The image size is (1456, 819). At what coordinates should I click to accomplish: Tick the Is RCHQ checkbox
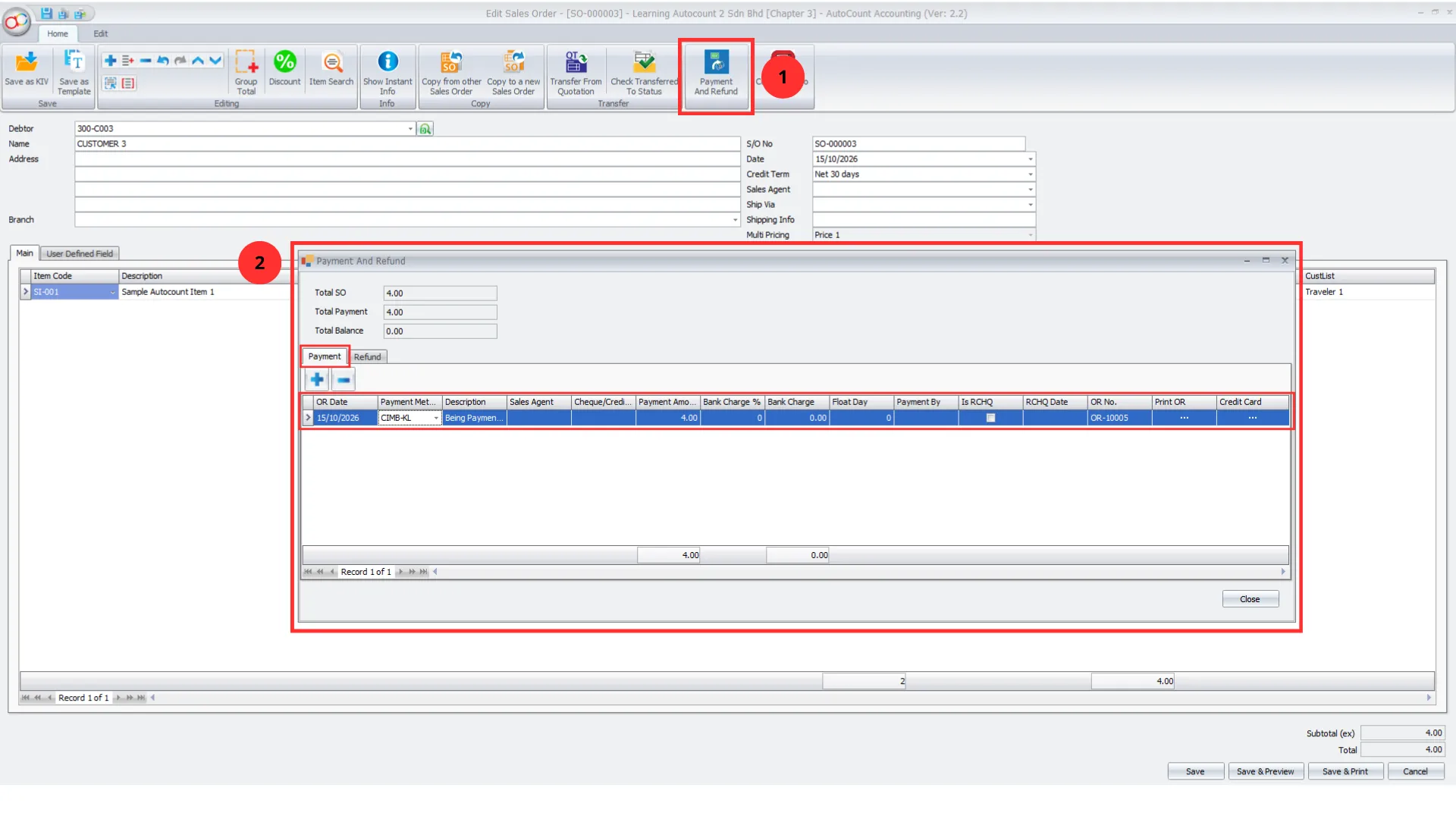(x=990, y=418)
